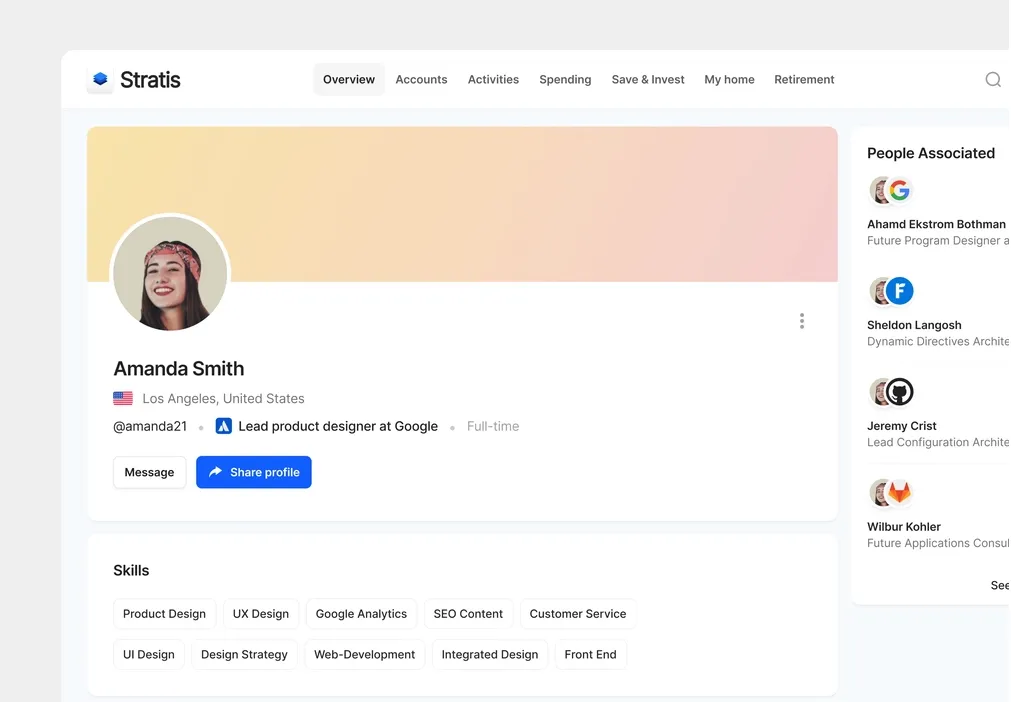
Task: Select the Customer Service skill tag
Action: [x=578, y=614]
